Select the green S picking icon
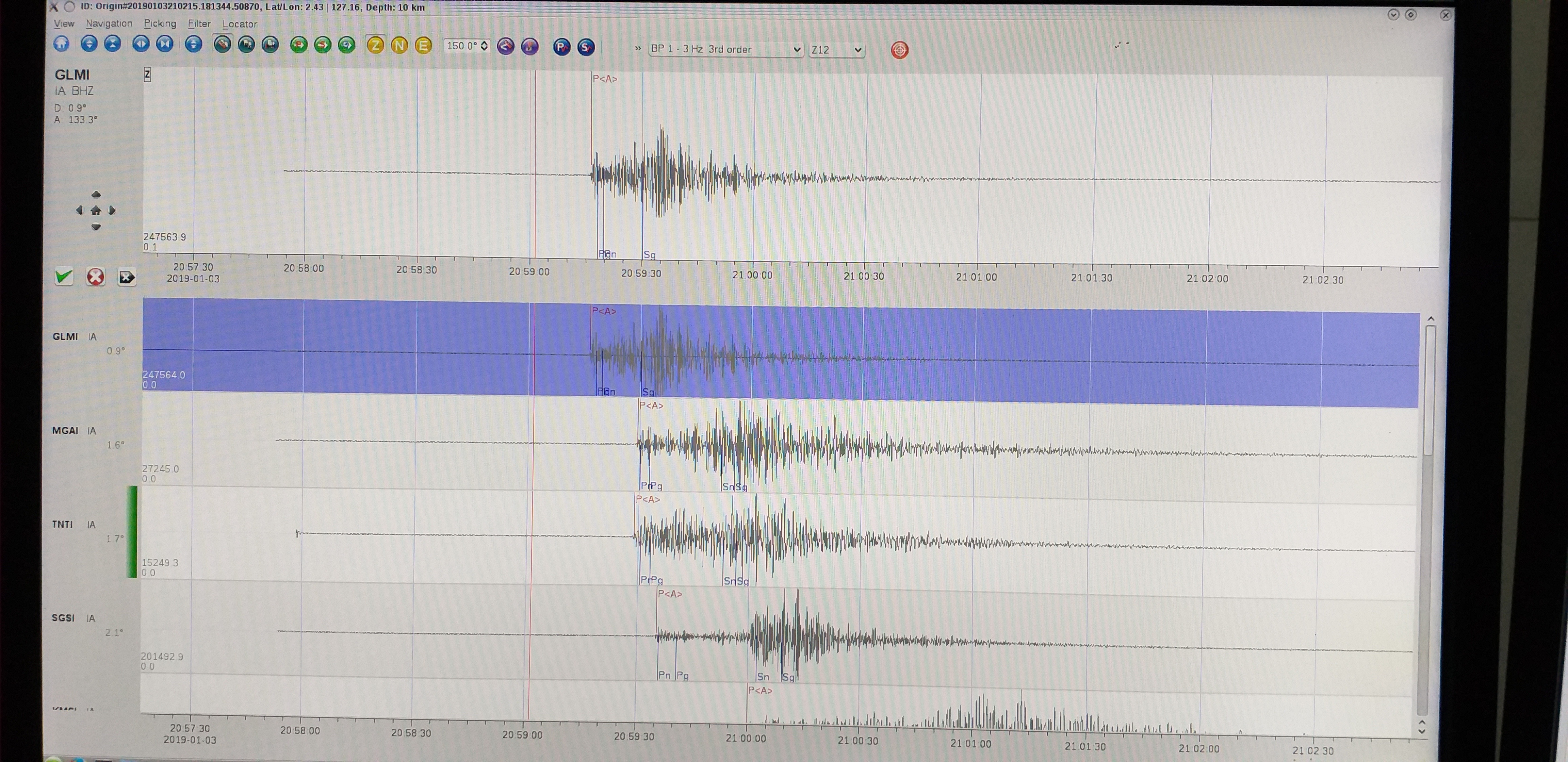Screen dimensions: 1568x762 323,45
